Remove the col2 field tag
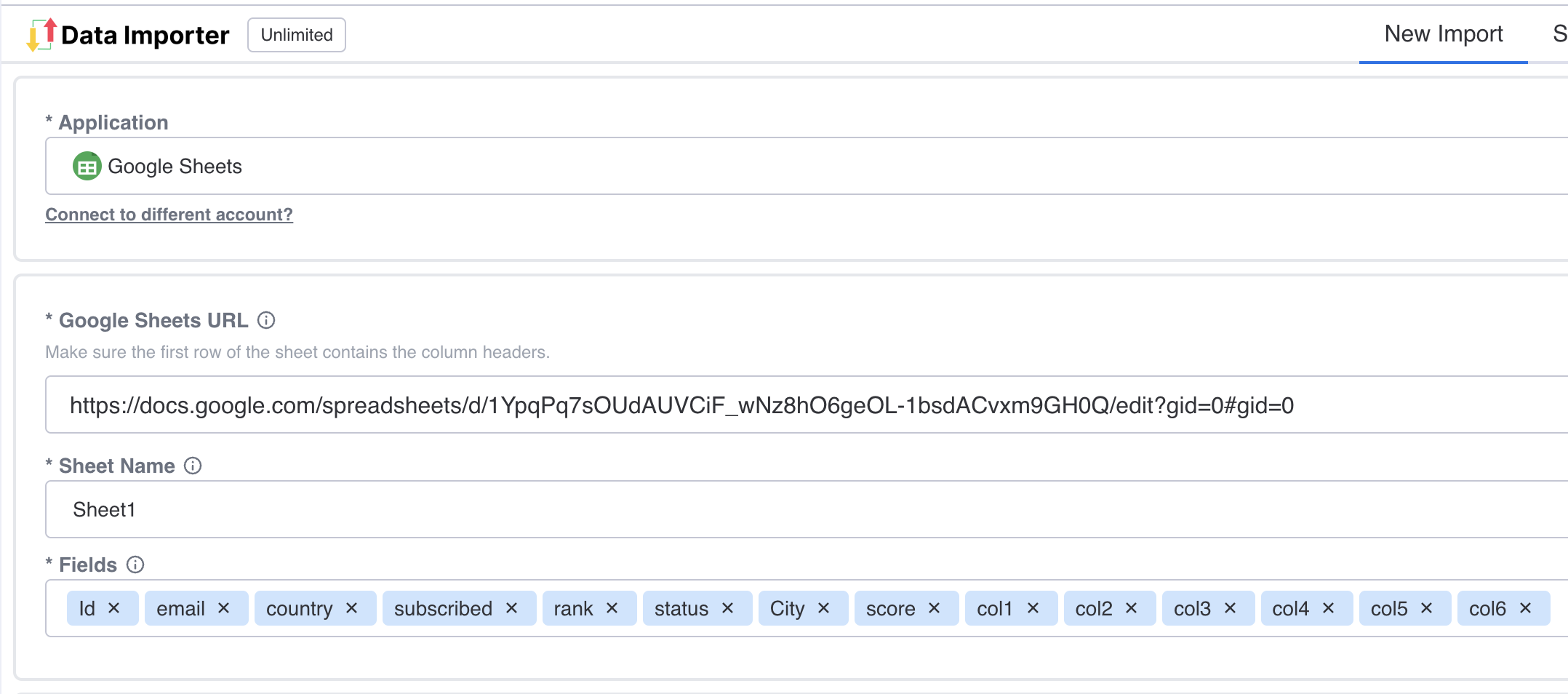This screenshot has height=694, width=1568. (x=1131, y=608)
